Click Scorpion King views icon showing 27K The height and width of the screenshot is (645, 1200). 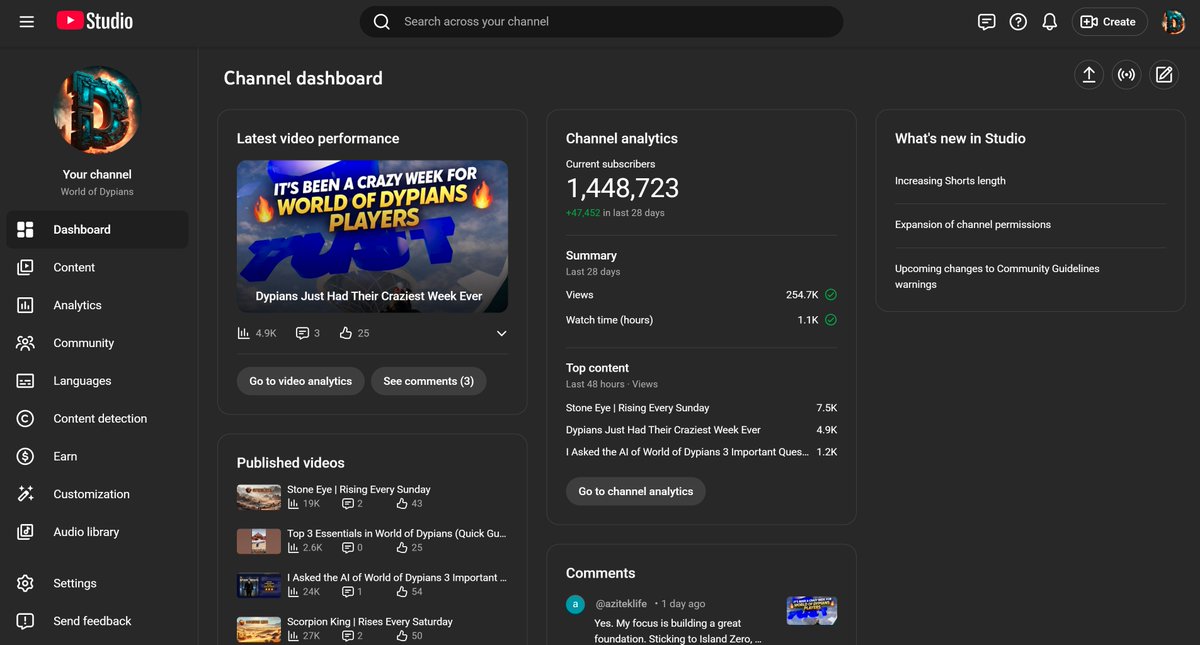(293, 636)
